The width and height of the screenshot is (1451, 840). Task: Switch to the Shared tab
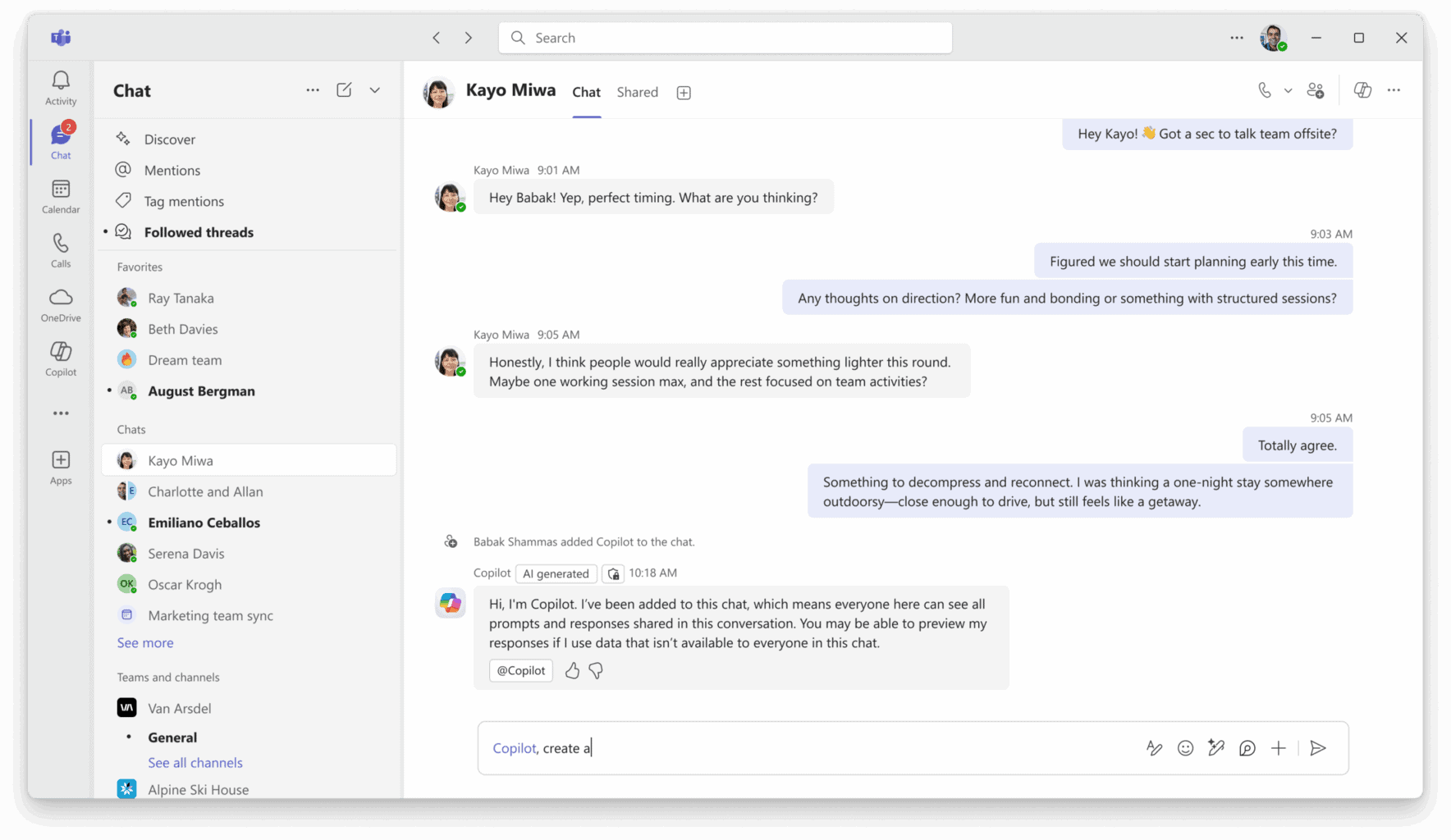[637, 92]
